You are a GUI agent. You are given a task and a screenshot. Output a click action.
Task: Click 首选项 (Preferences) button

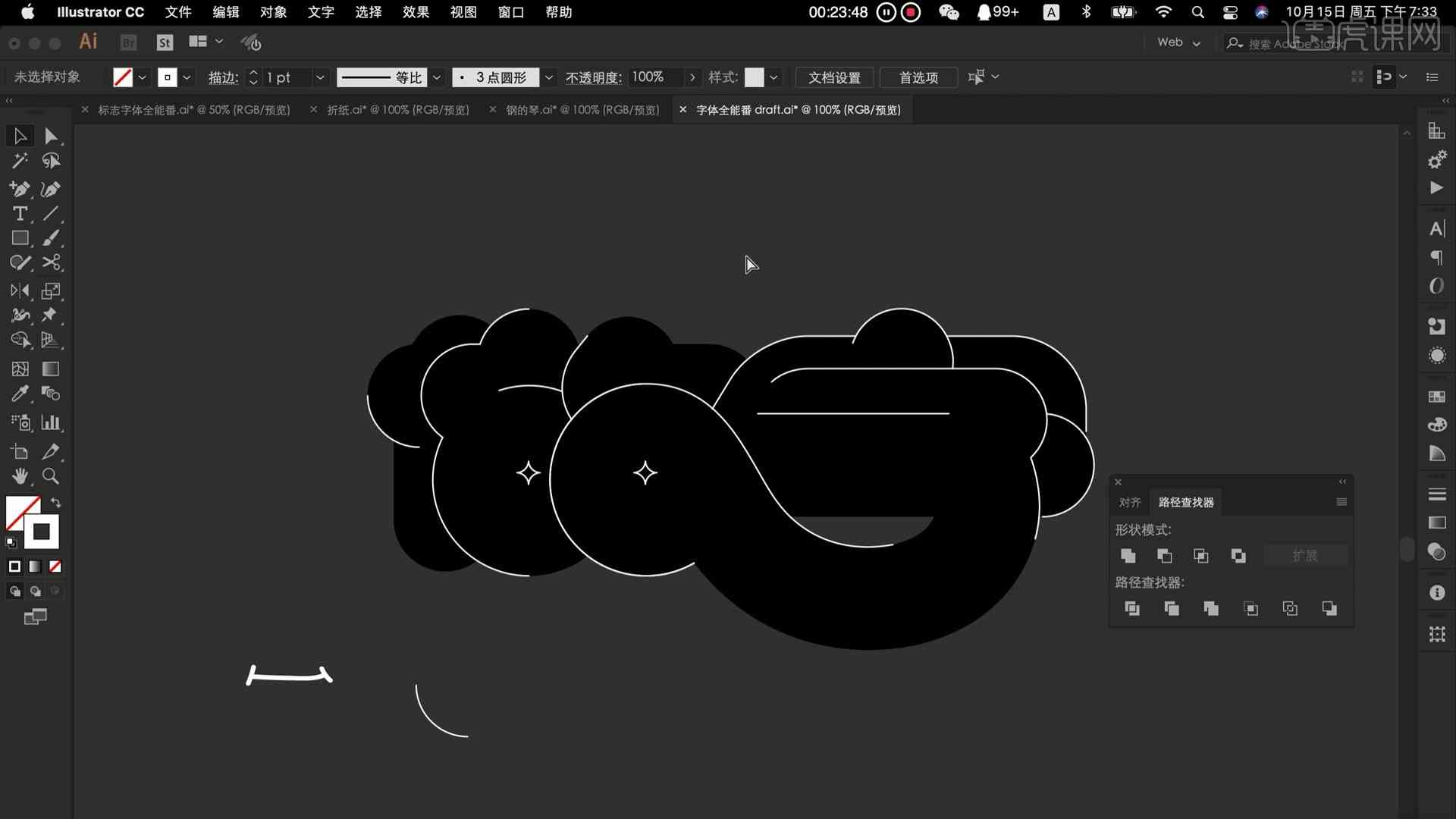918,77
